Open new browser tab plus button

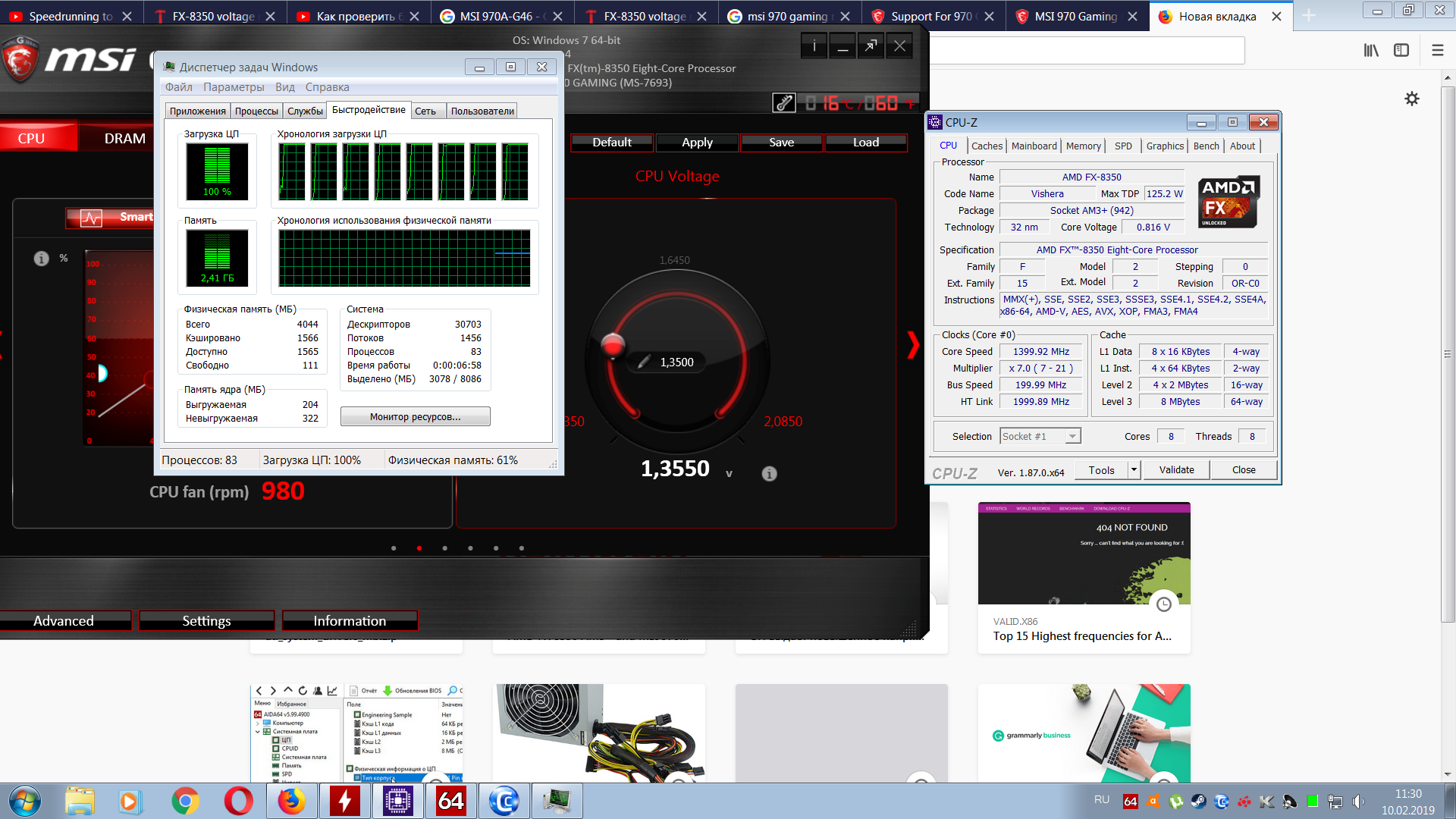click(1309, 16)
